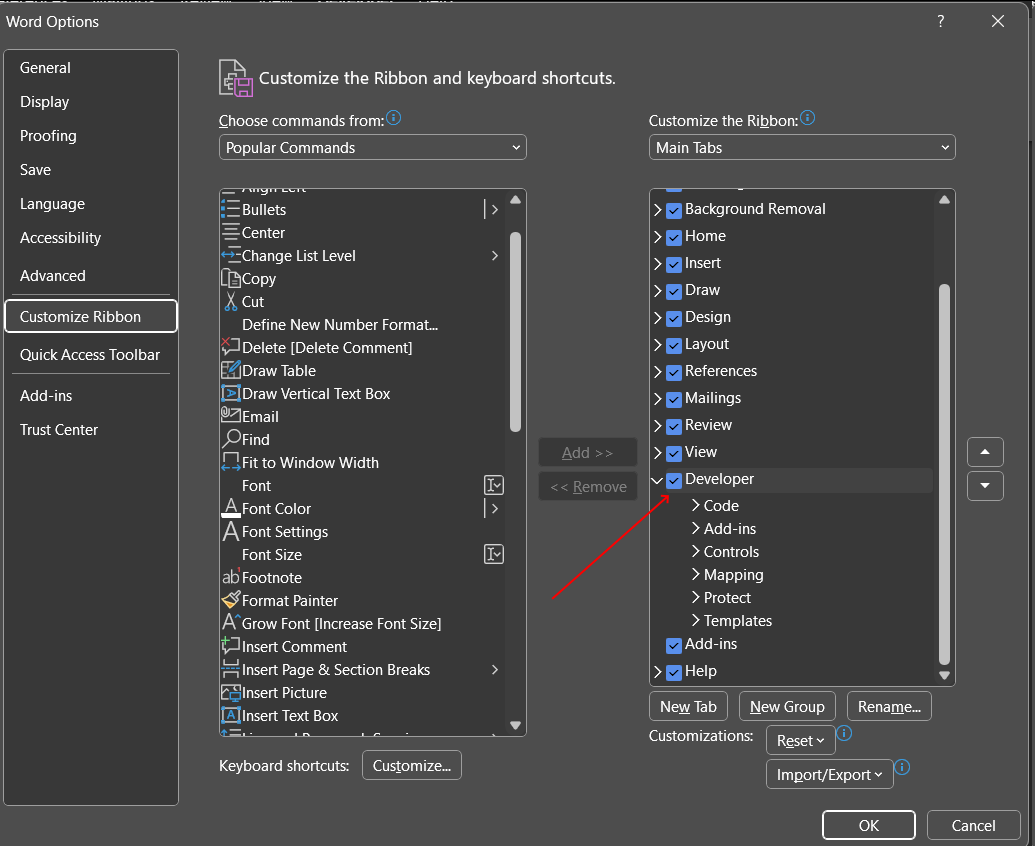Open the Proofing options category
This screenshot has width=1035, height=846.
click(91, 136)
